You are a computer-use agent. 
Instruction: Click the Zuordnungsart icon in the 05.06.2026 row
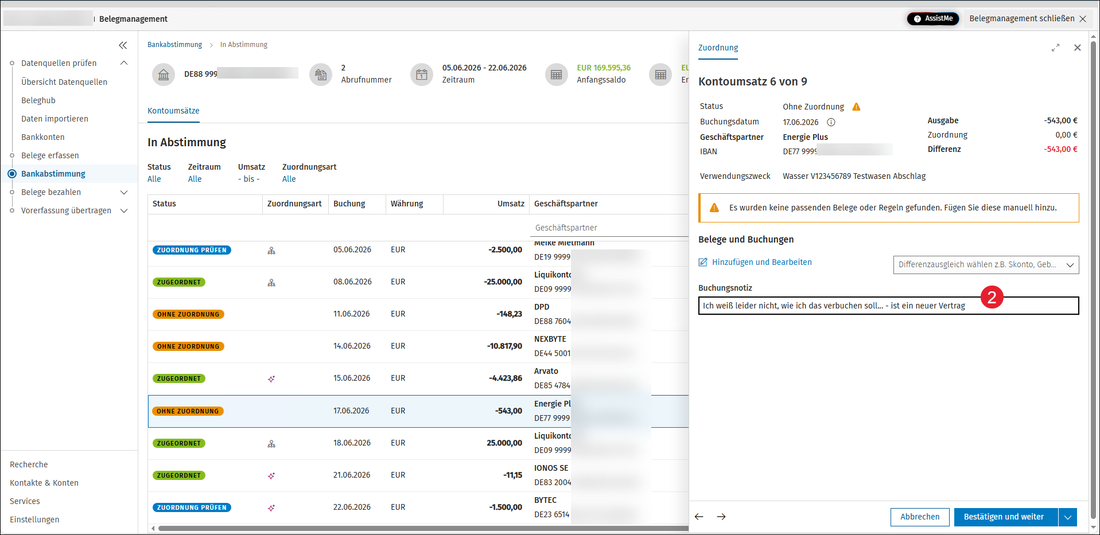click(x=271, y=250)
